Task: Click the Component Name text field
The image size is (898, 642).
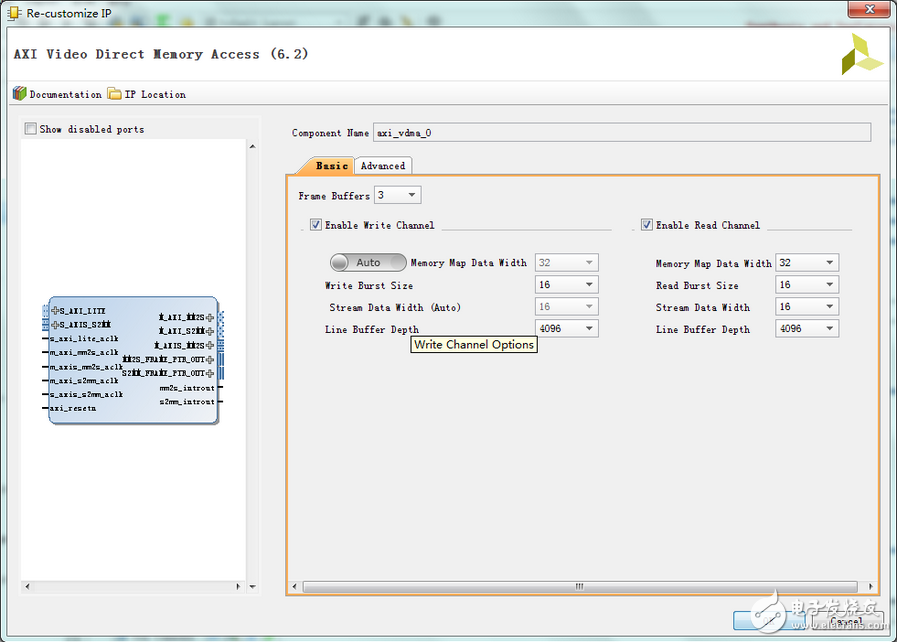Action: (621, 132)
